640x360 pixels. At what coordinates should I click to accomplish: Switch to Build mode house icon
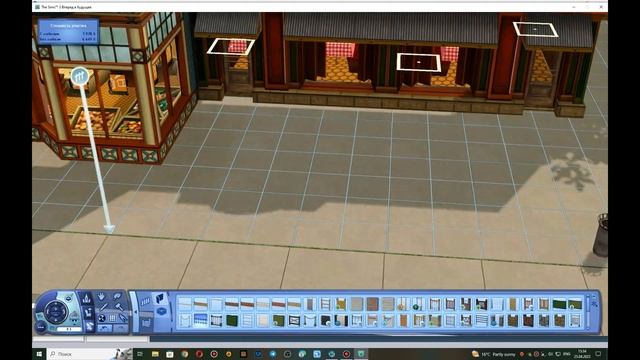point(89,327)
